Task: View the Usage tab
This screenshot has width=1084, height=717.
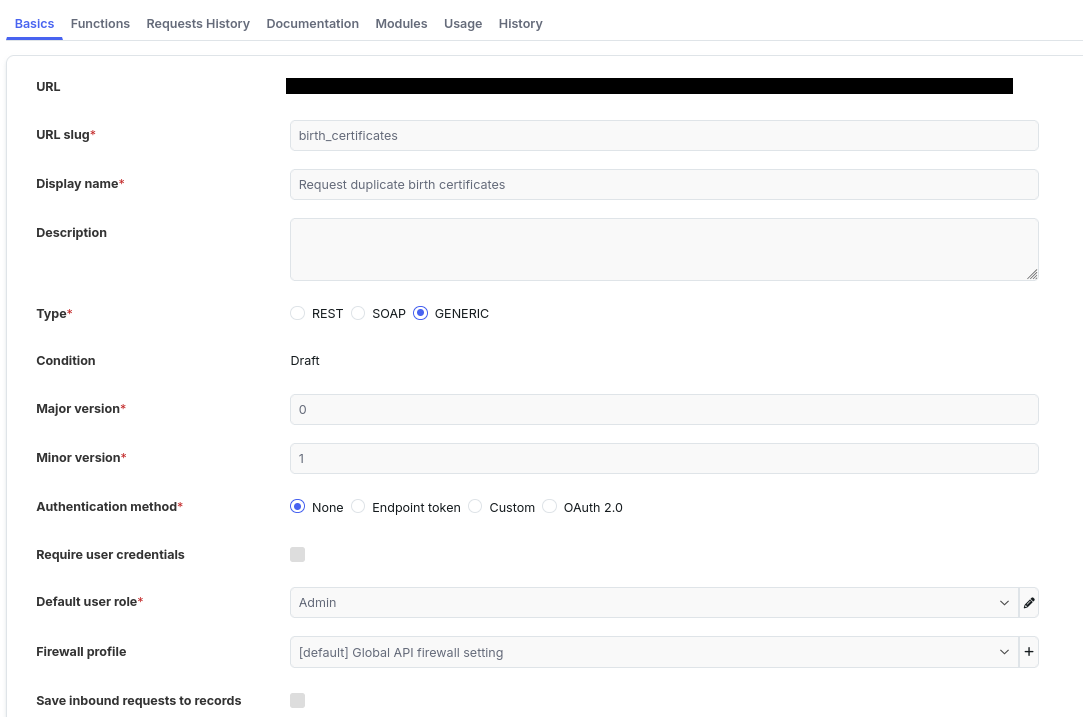Action: point(463,24)
